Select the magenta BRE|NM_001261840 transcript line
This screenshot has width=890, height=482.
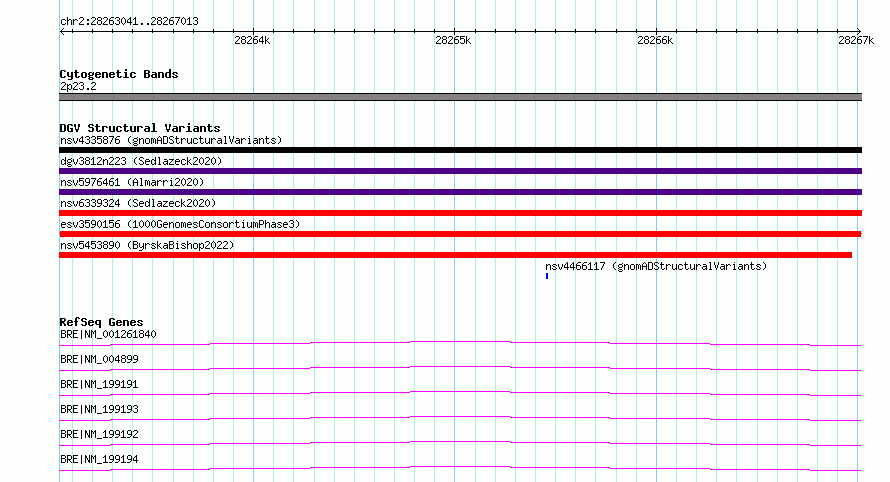tap(460, 343)
